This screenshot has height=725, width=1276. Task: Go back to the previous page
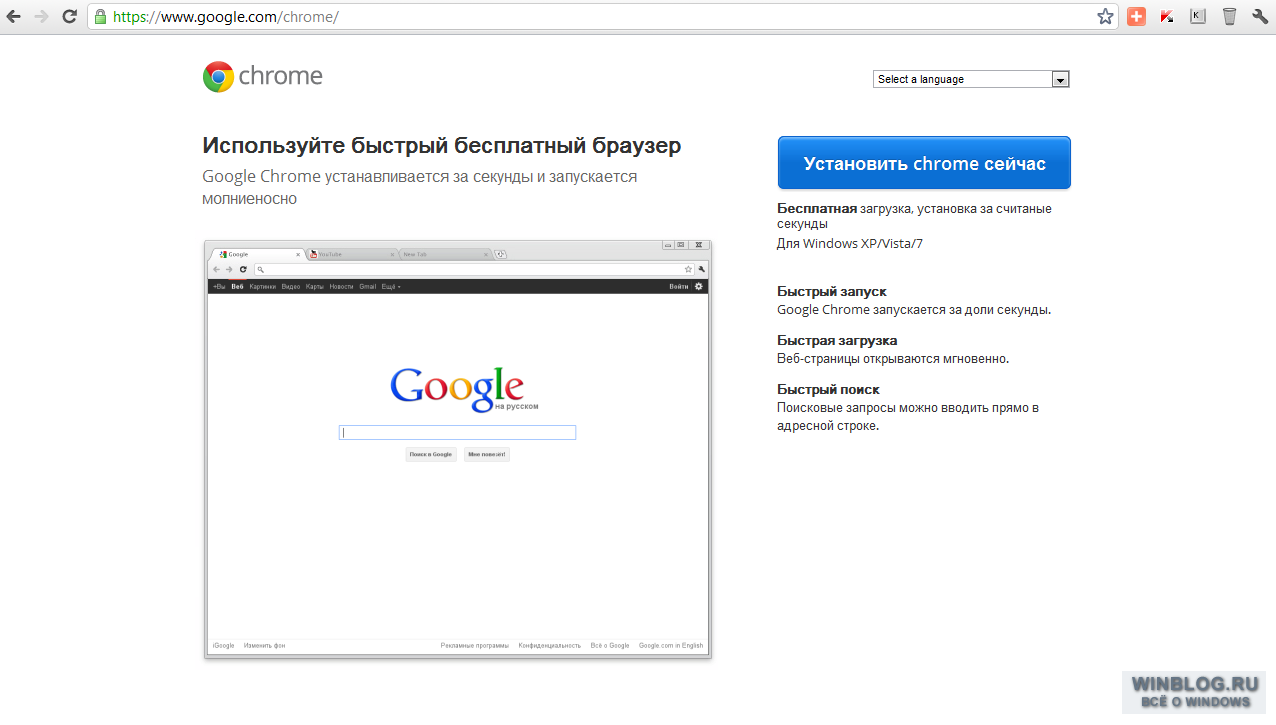pos(14,16)
